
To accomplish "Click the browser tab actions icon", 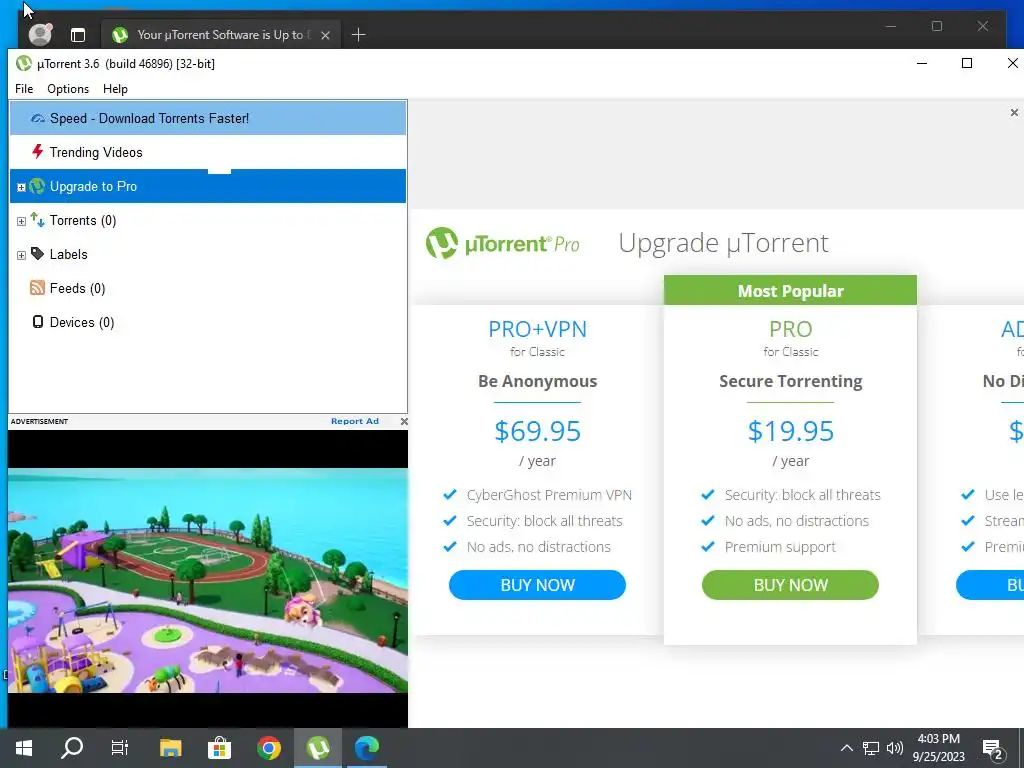I will (x=78, y=35).
